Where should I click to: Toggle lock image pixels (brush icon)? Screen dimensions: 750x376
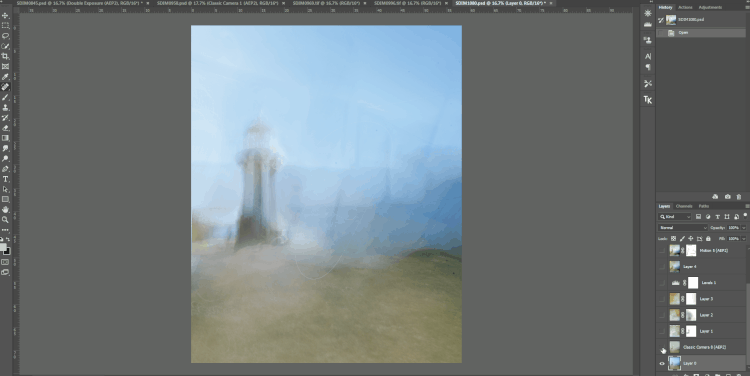(x=682, y=238)
